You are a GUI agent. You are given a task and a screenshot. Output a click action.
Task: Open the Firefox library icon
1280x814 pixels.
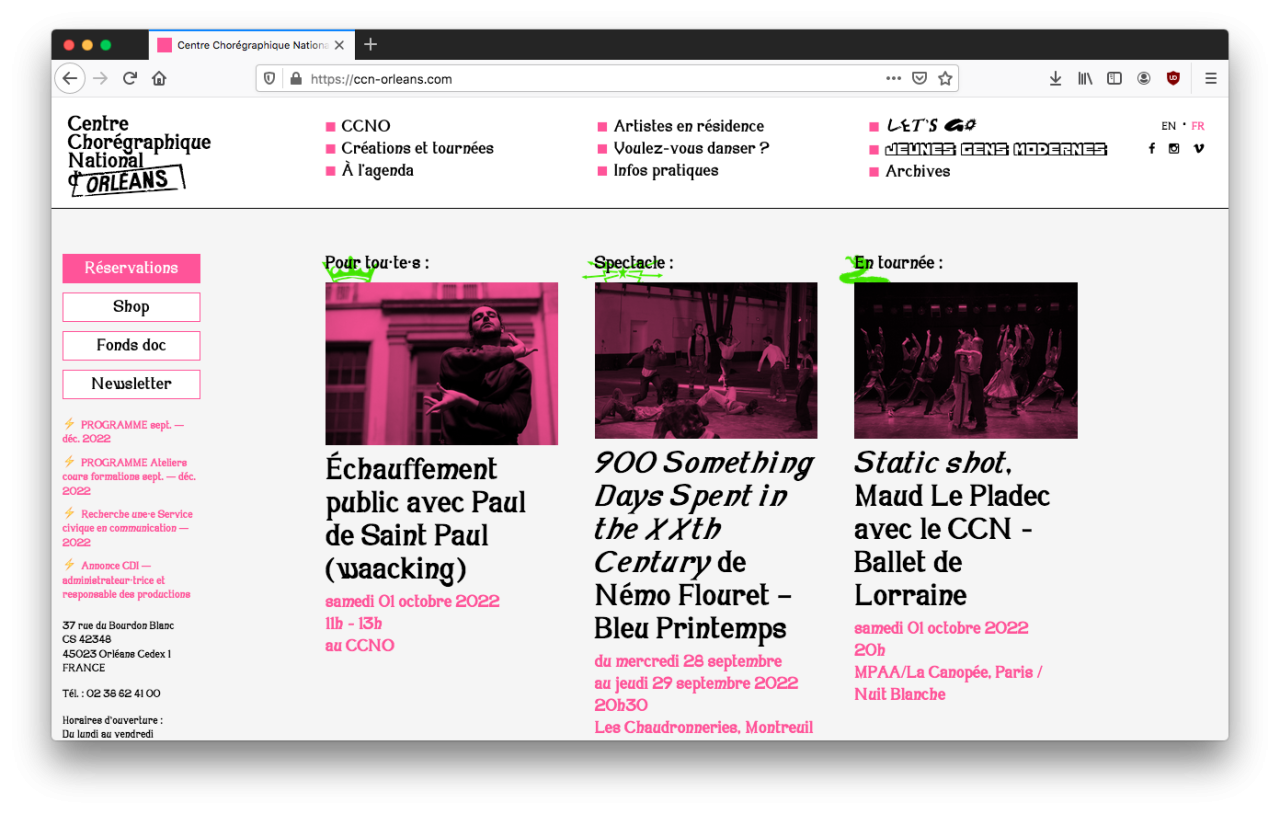[x=1084, y=78]
